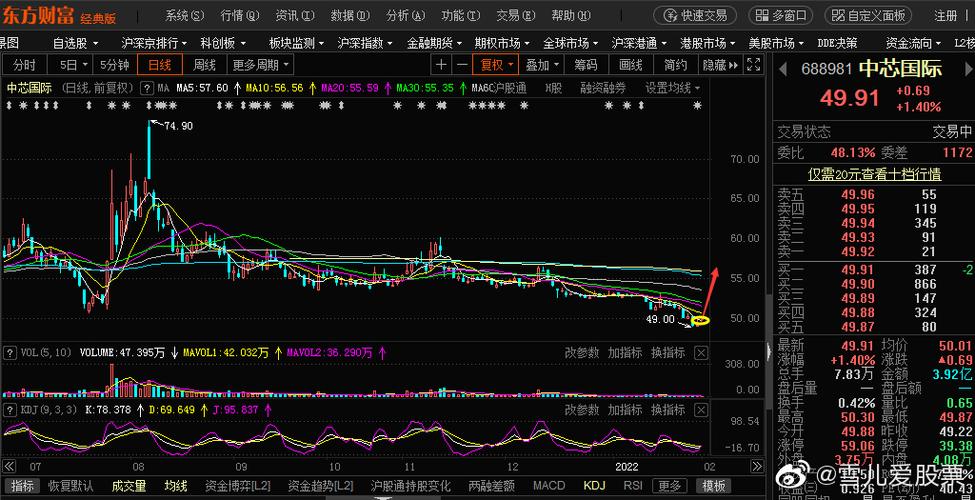Click 恢复默认 at the bottom bar
975x500 pixels.
coord(71,486)
